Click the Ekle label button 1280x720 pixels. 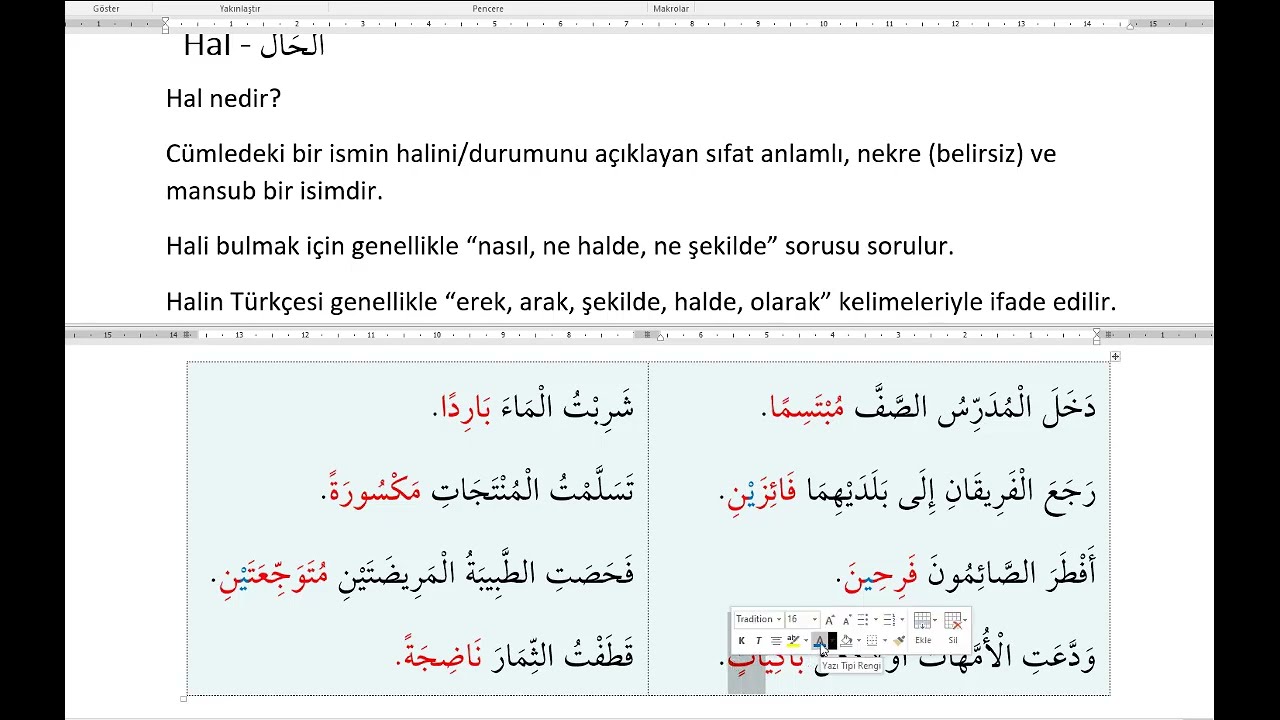point(923,640)
